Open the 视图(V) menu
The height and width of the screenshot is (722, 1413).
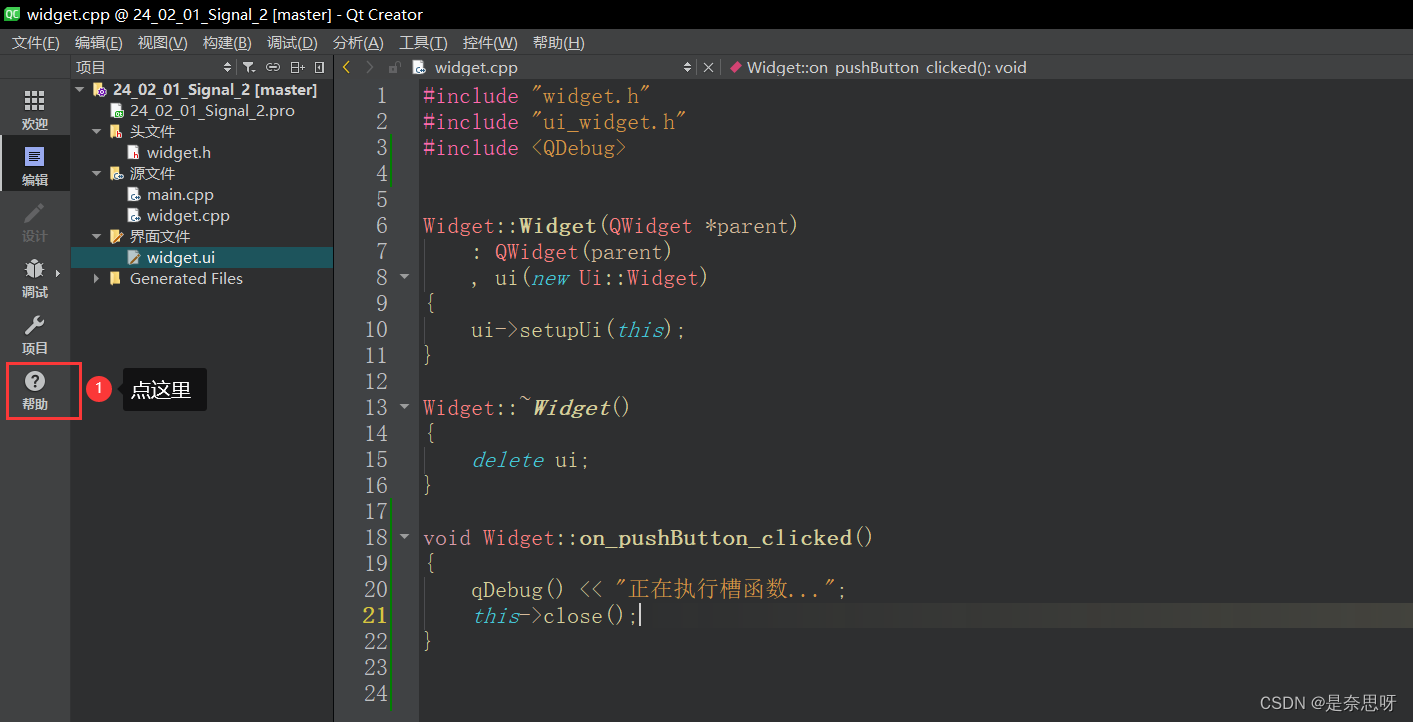163,43
